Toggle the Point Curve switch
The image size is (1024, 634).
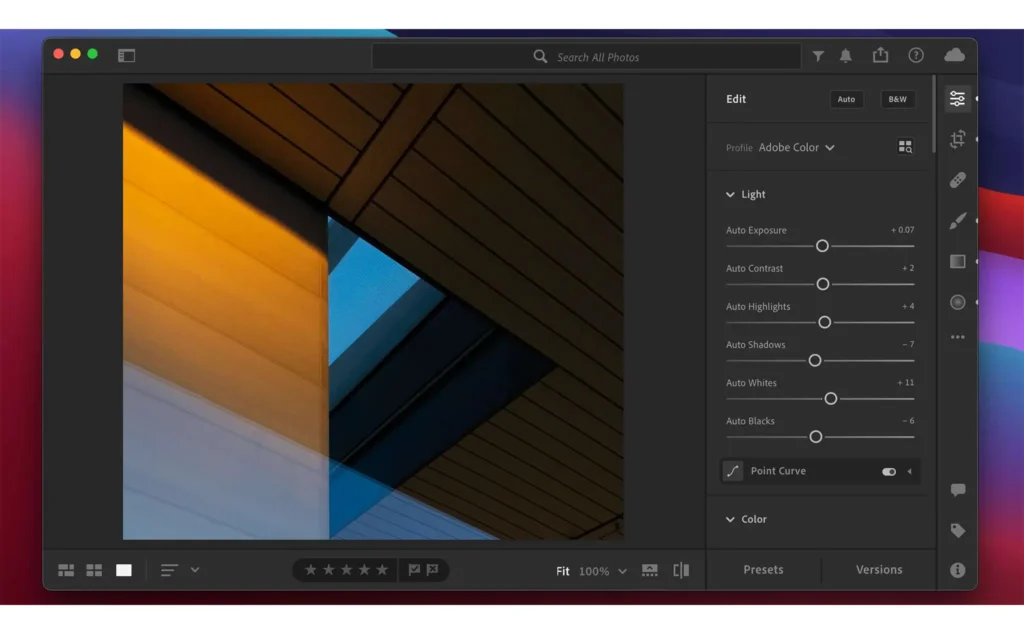pos(889,472)
